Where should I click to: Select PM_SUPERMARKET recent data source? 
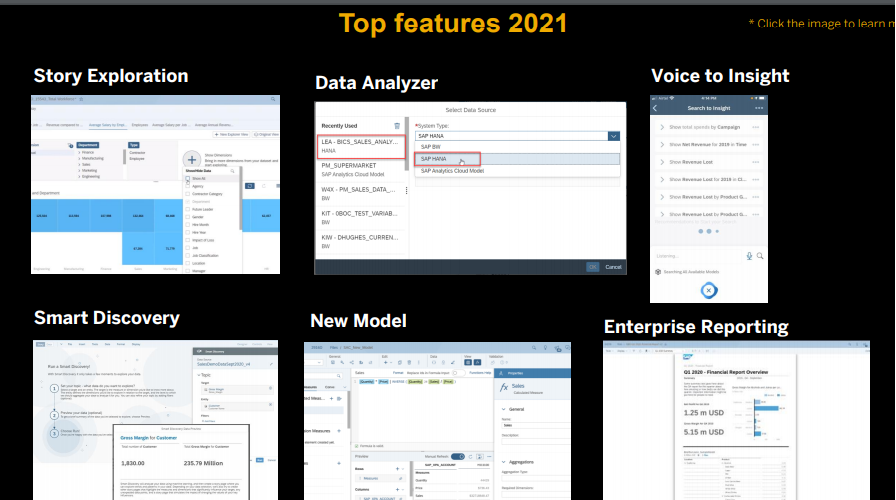click(361, 170)
